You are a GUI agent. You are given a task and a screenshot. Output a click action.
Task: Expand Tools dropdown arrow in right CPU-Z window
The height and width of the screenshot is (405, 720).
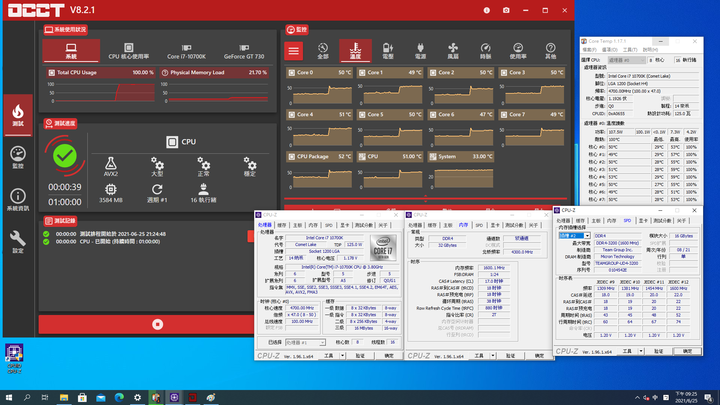click(641, 351)
